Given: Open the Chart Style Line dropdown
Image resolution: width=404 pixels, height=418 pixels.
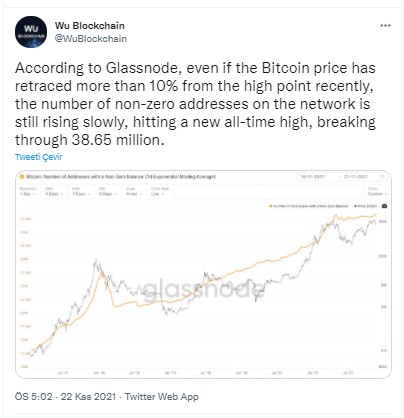Looking at the screenshot, I should (160, 191).
